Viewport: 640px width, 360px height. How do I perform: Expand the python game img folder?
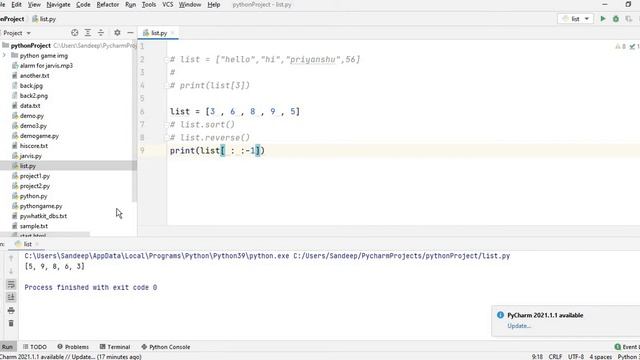4,56
